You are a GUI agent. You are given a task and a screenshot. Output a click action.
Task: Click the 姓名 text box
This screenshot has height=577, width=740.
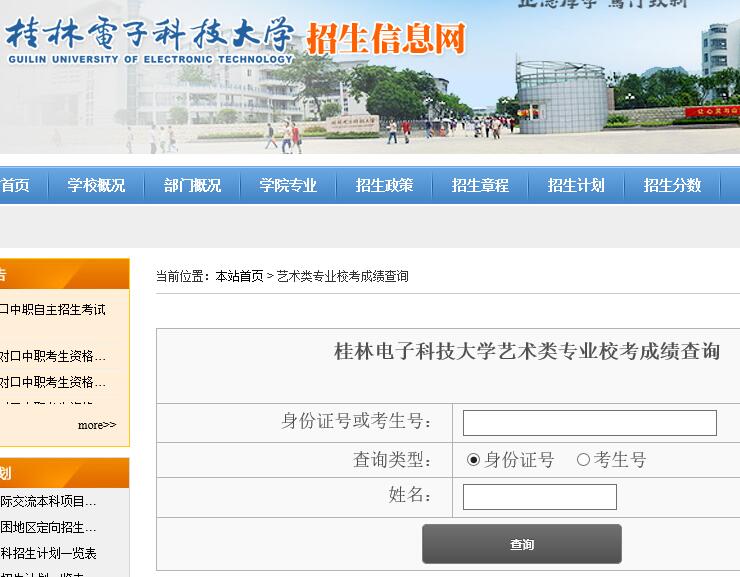[x=539, y=497]
